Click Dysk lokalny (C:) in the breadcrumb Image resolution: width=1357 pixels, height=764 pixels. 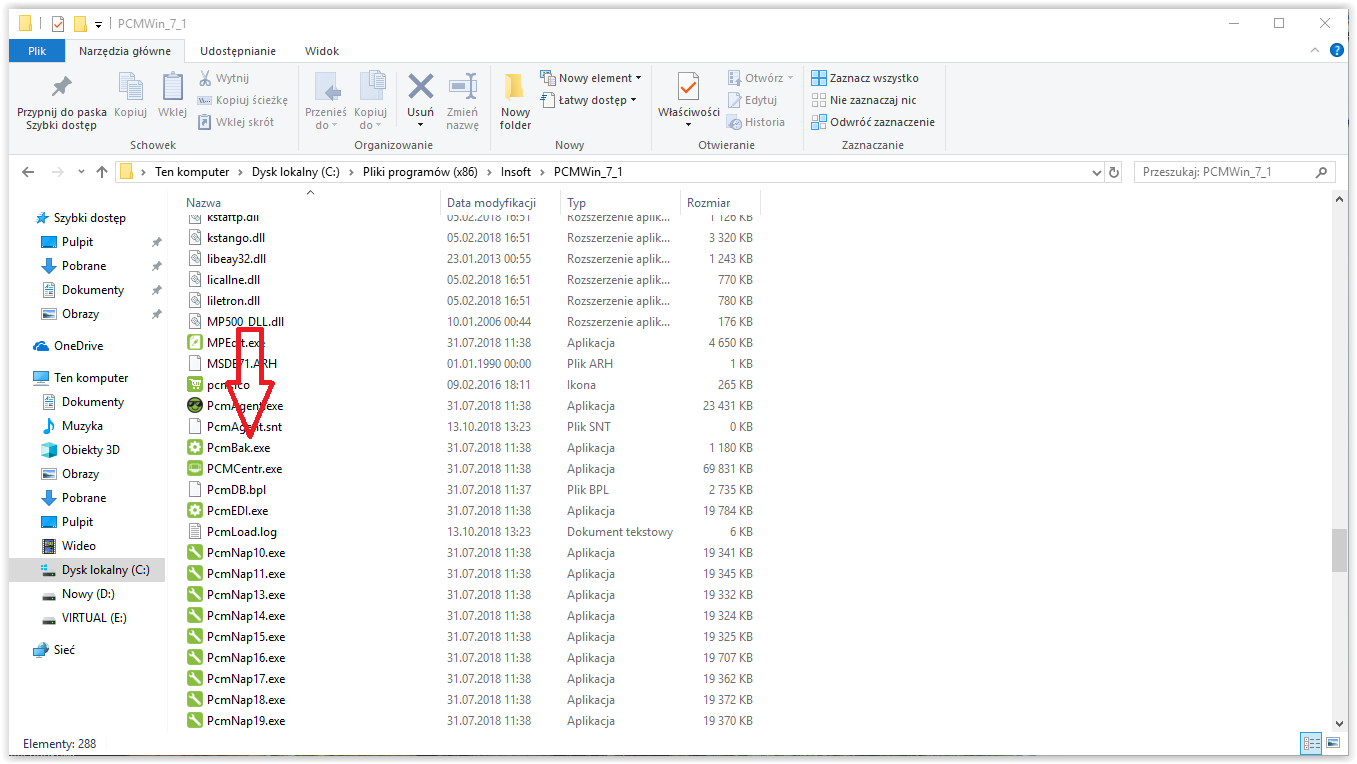295,172
